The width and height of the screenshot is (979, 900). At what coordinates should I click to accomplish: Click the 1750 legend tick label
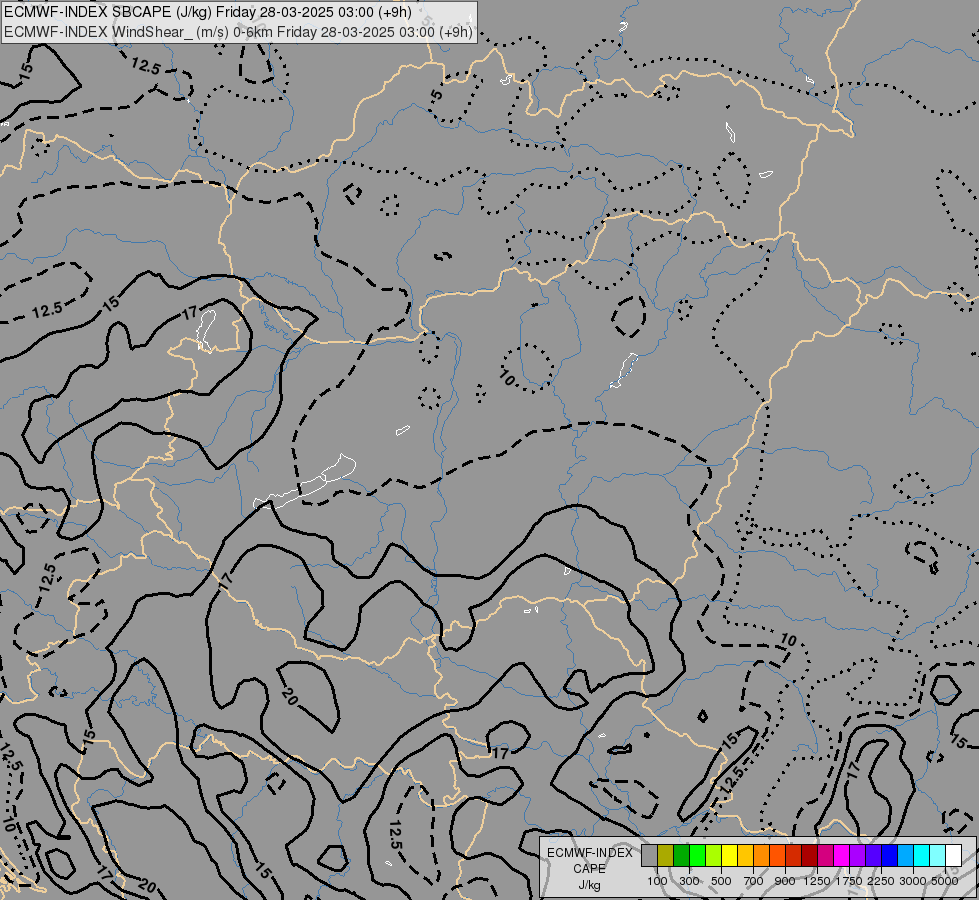849,881
